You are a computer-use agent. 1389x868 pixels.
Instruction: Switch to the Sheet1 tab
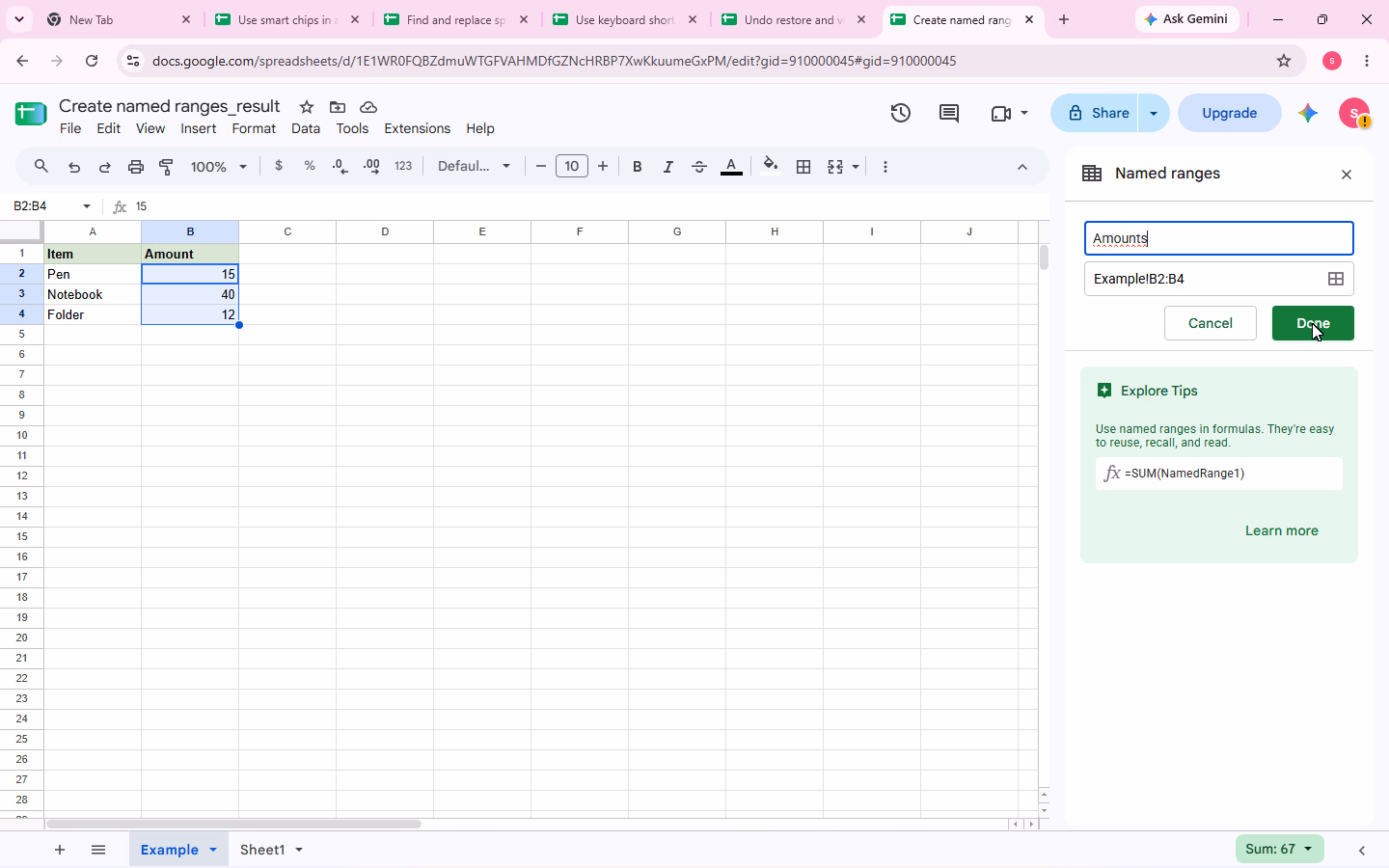(x=262, y=850)
